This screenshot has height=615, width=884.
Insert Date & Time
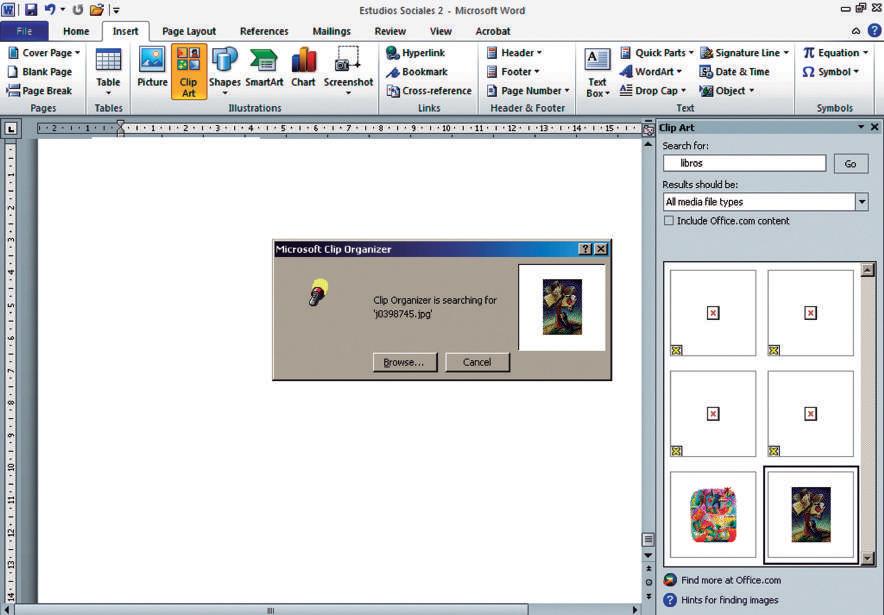pyautogui.click(x=735, y=72)
